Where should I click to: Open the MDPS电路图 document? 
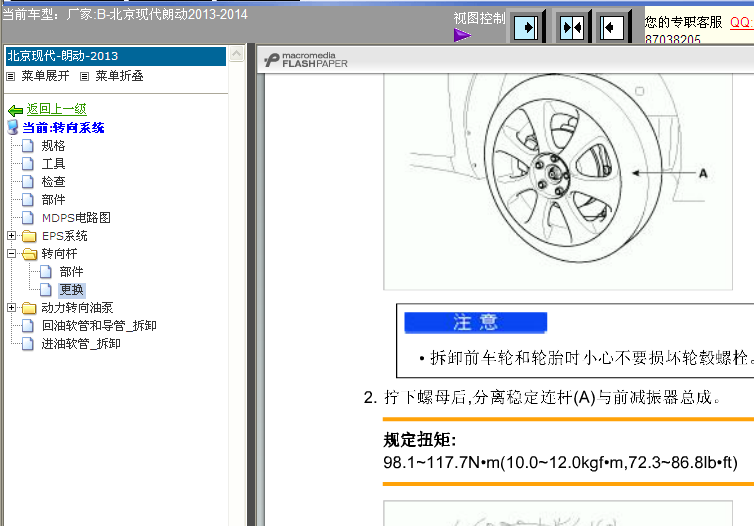click(x=76, y=218)
